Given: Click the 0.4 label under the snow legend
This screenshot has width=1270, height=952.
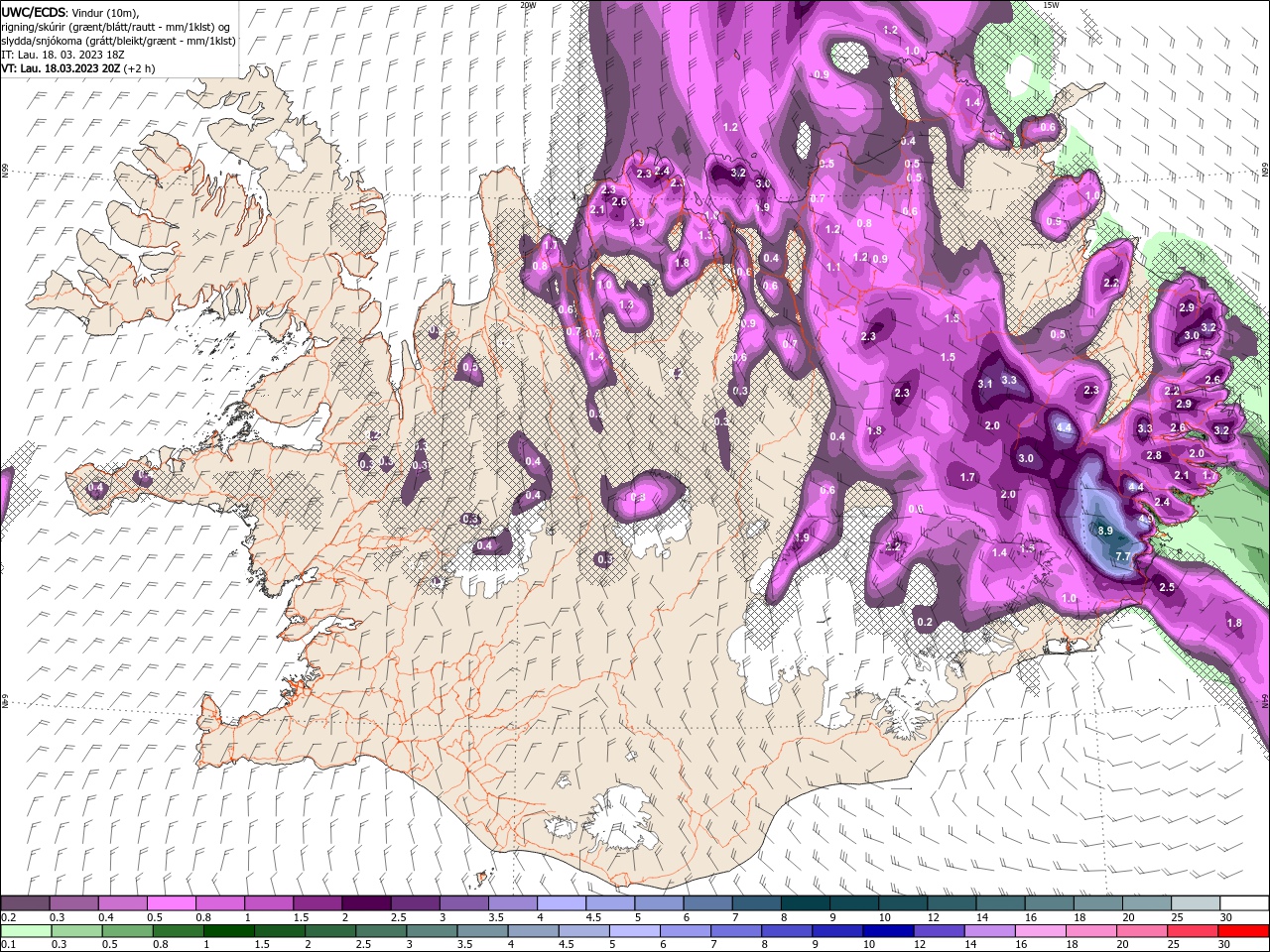Looking at the screenshot, I should [x=106, y=918].
